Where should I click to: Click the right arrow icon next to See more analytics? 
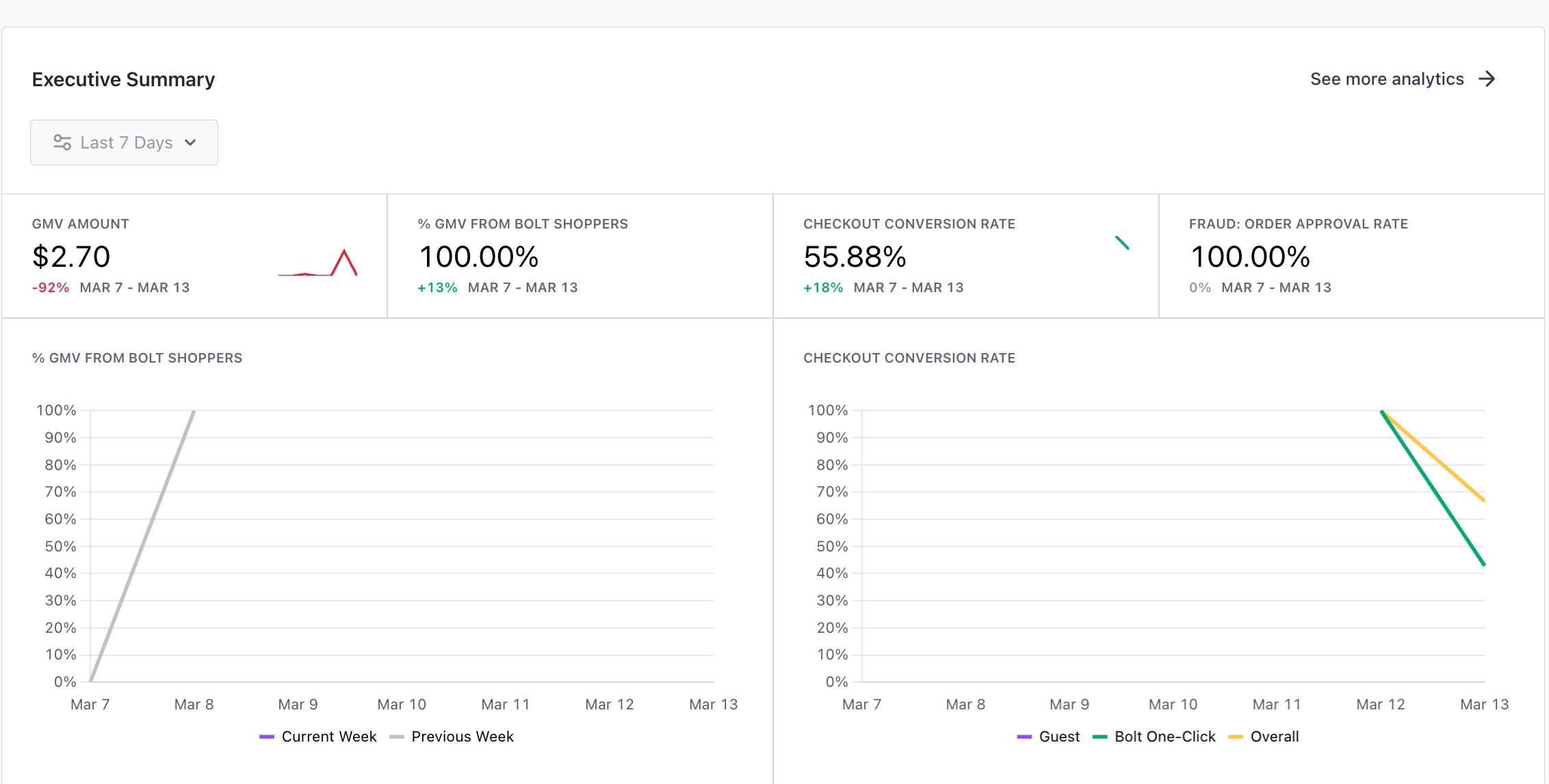[x=1487, y=79]
